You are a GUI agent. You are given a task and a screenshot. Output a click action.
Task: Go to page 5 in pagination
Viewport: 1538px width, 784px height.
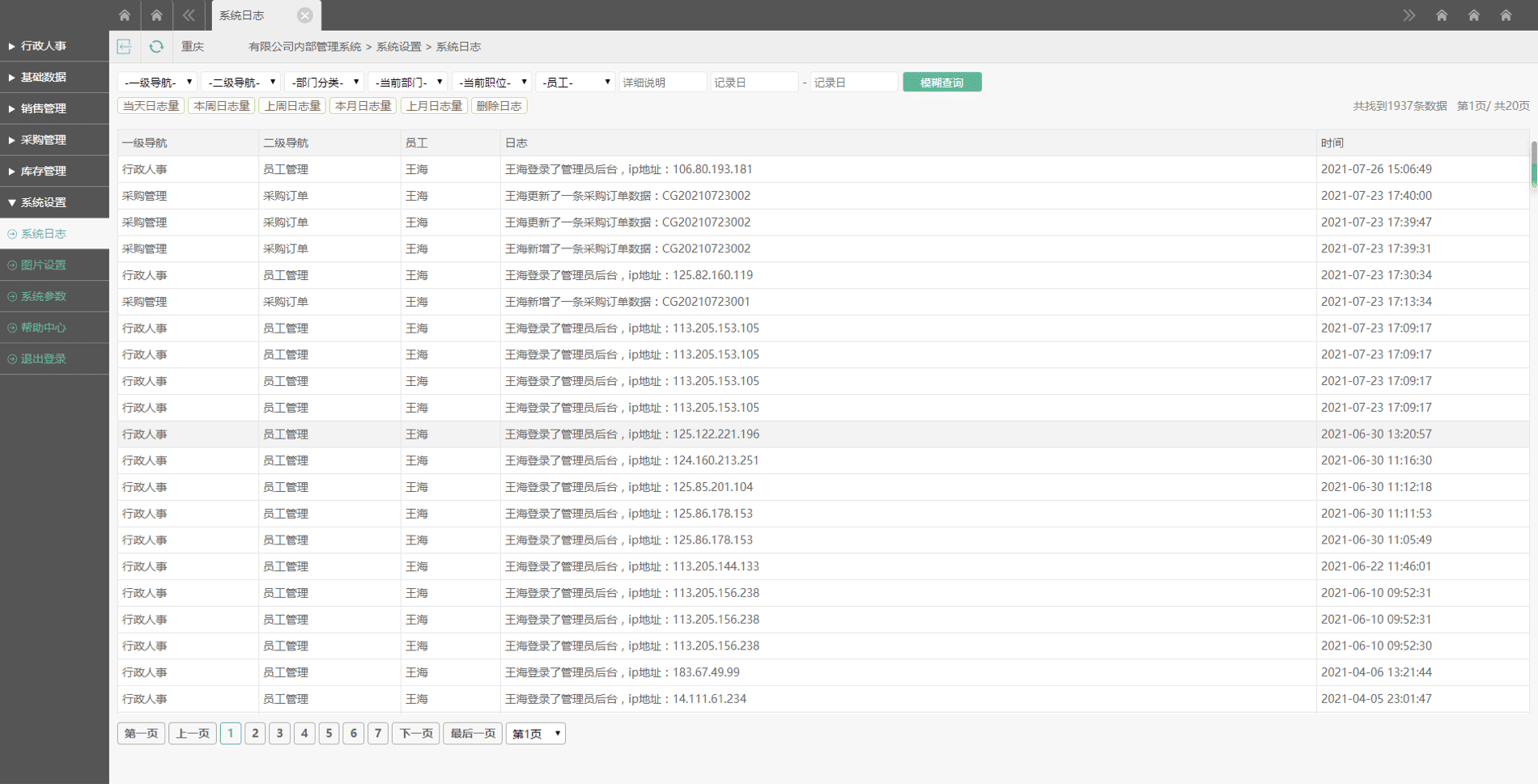coord(329,734)
